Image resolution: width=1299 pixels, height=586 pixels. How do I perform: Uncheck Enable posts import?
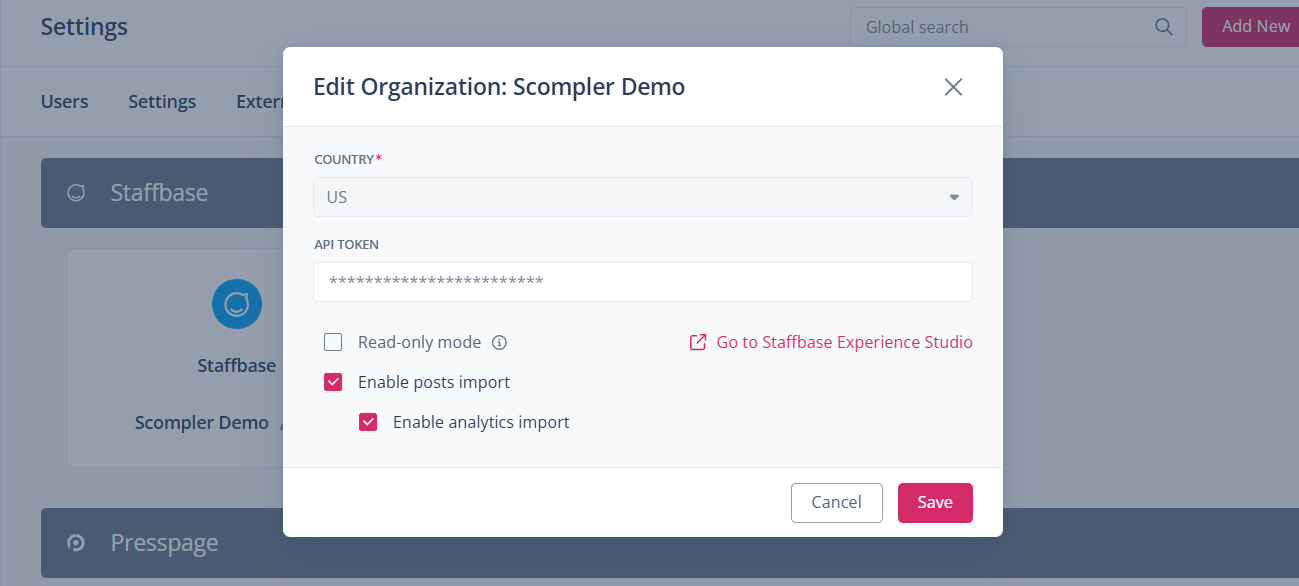click(333, 382)
